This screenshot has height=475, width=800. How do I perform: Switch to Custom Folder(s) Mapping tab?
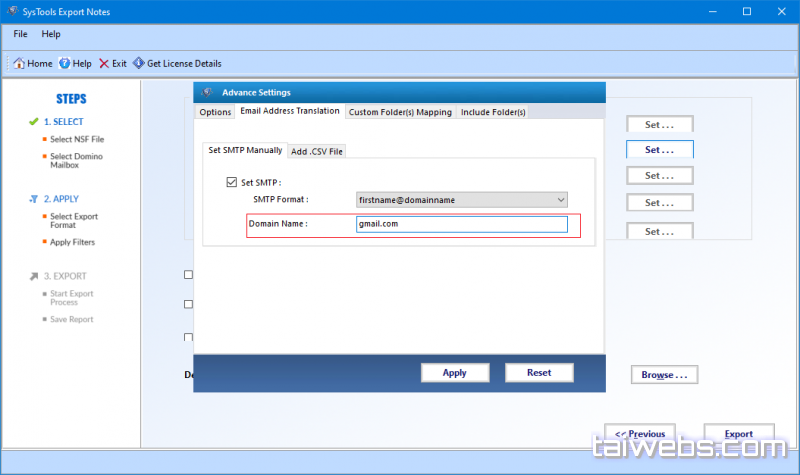pyautogui.click(x=400, y=112)
